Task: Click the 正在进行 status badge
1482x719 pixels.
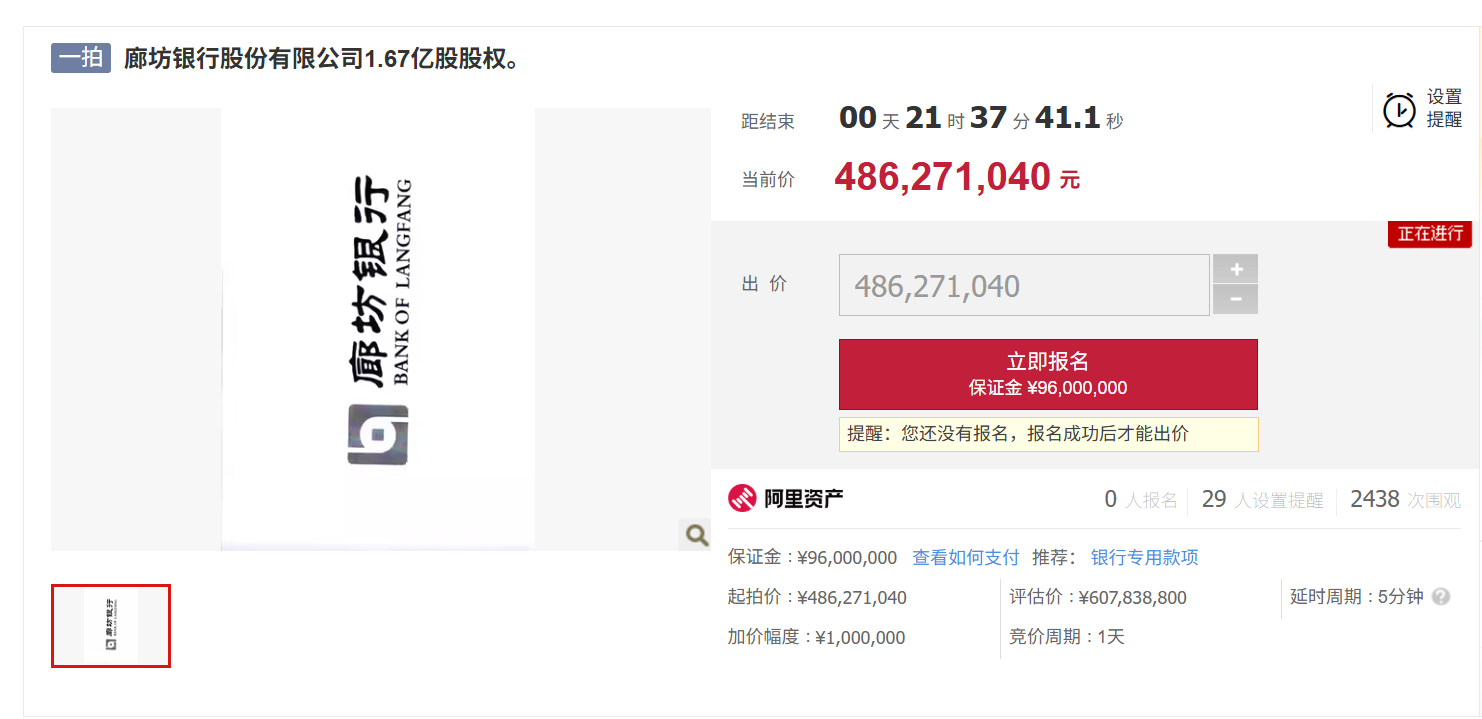Action: point(1428,234)
